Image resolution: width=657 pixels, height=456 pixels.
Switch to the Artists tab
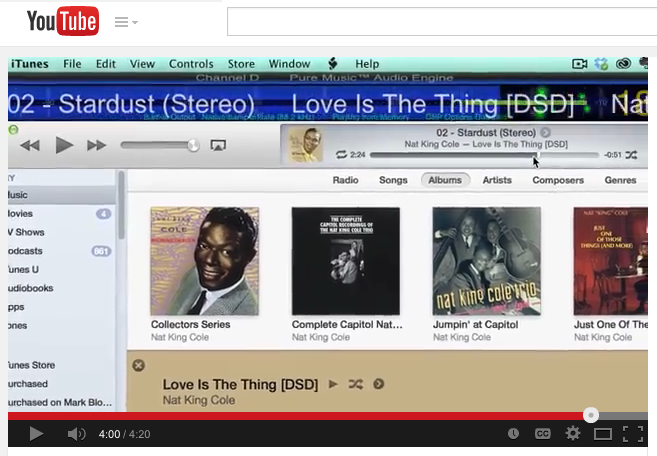pyautogui.click(x=497, y=180)
